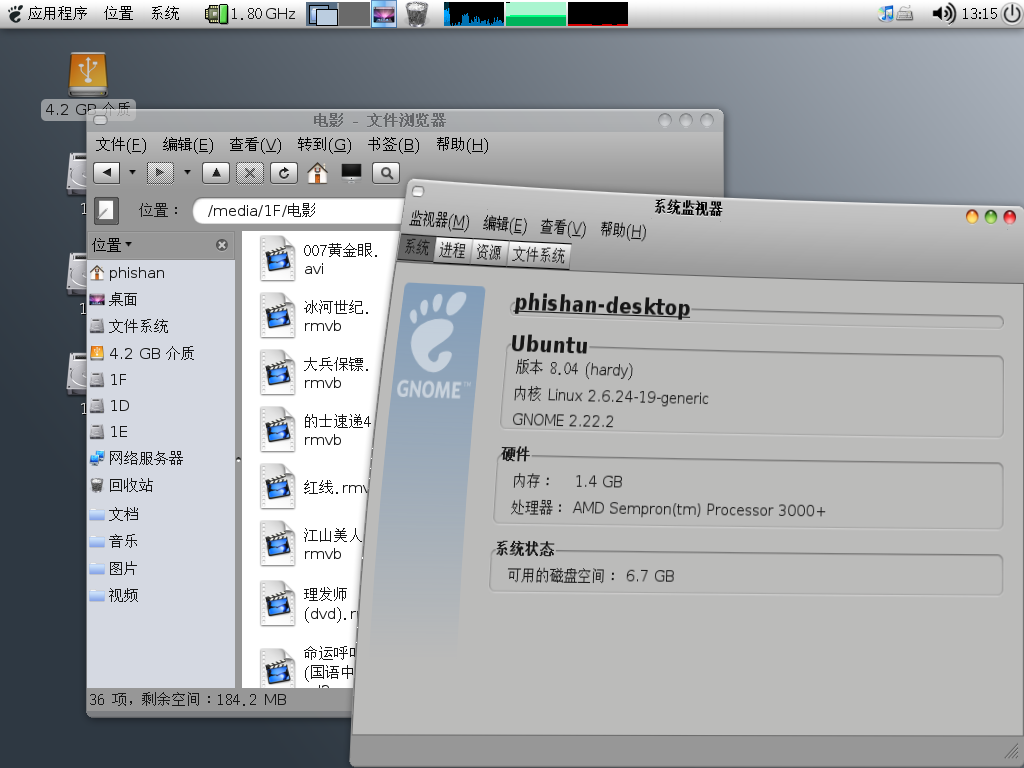Viewport: 1024px width, 768px height.
Task: Select the 江山美人 video file icon
Action: 278,543
